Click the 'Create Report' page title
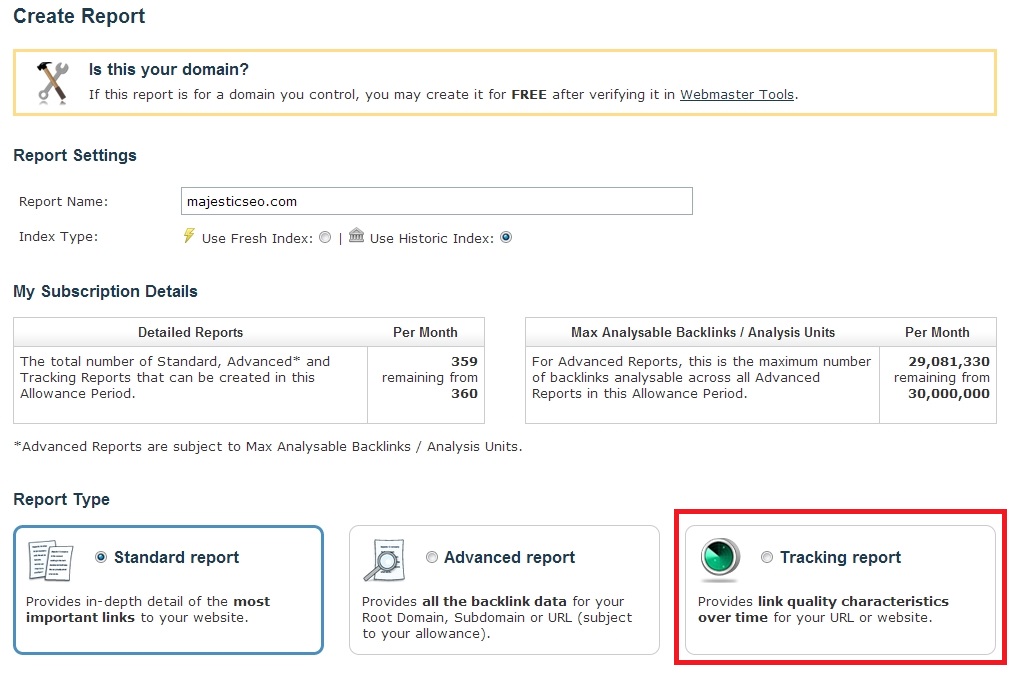This screenshot has width=1010, height=675. [79, 16]
